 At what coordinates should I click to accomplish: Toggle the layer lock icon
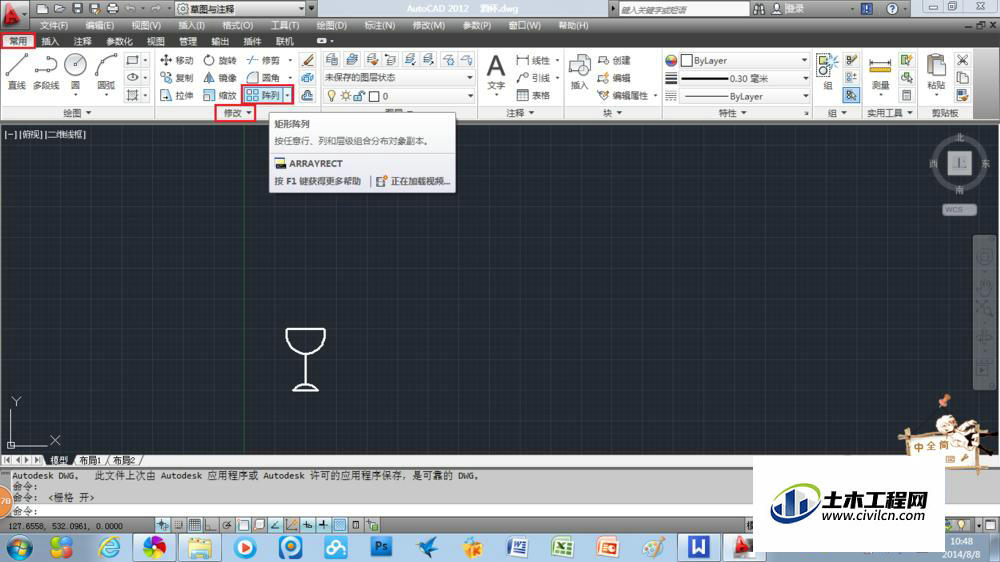[359, 96]
